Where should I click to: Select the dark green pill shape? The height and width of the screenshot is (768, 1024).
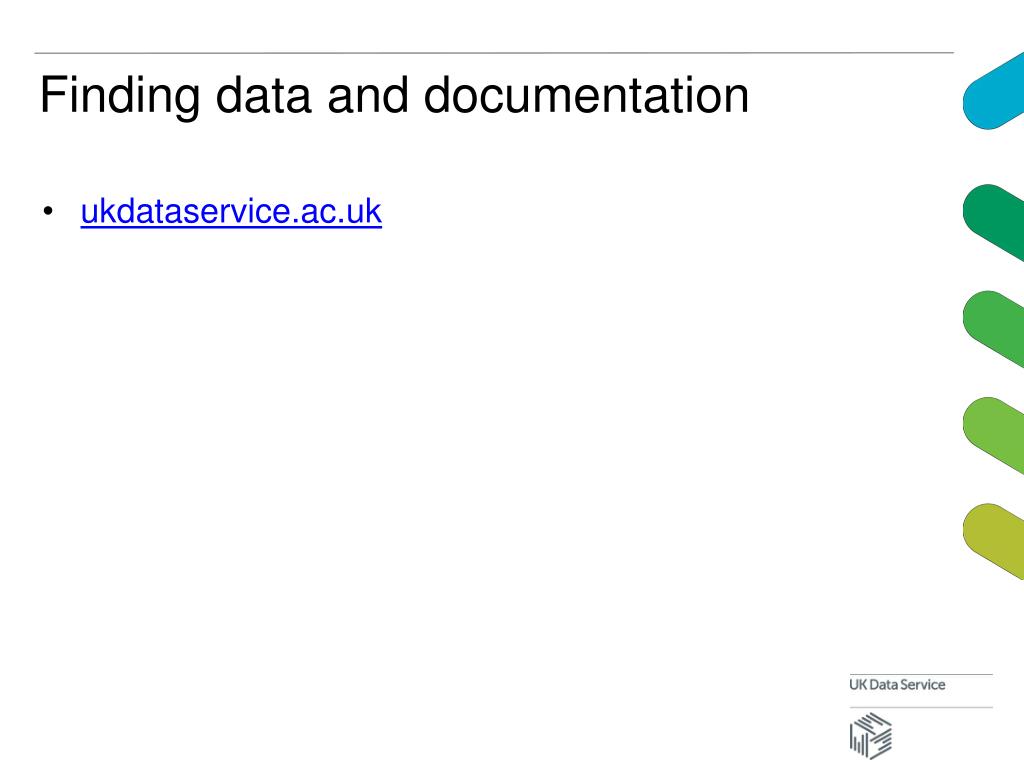pos(995,220)
